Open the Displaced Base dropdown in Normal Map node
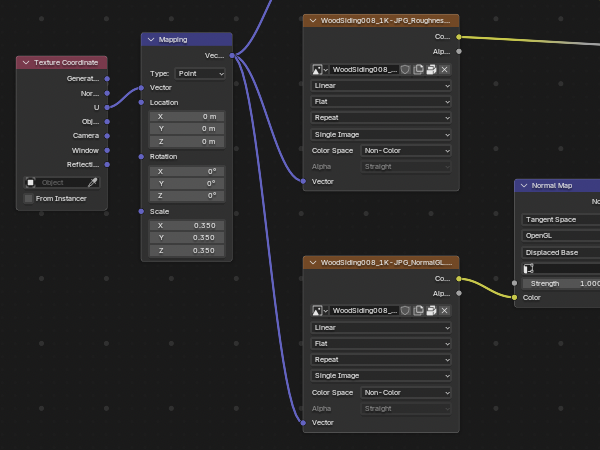This screenshot has height=450, width=600. [x=561, y=253]
